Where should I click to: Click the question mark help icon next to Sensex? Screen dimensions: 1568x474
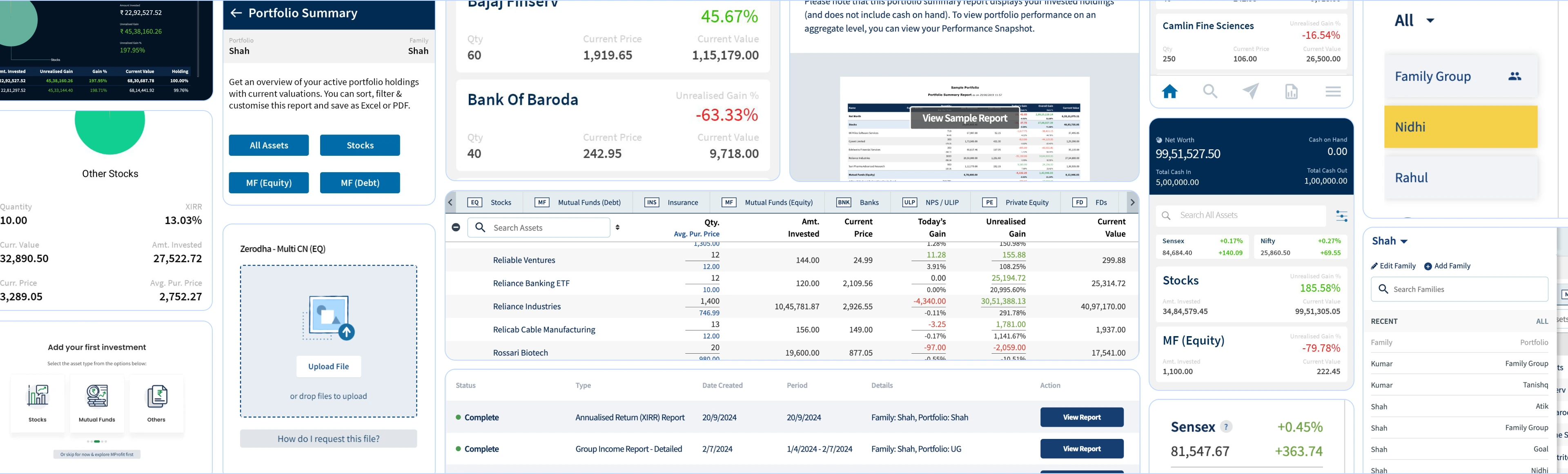(x=1227, y=427)
